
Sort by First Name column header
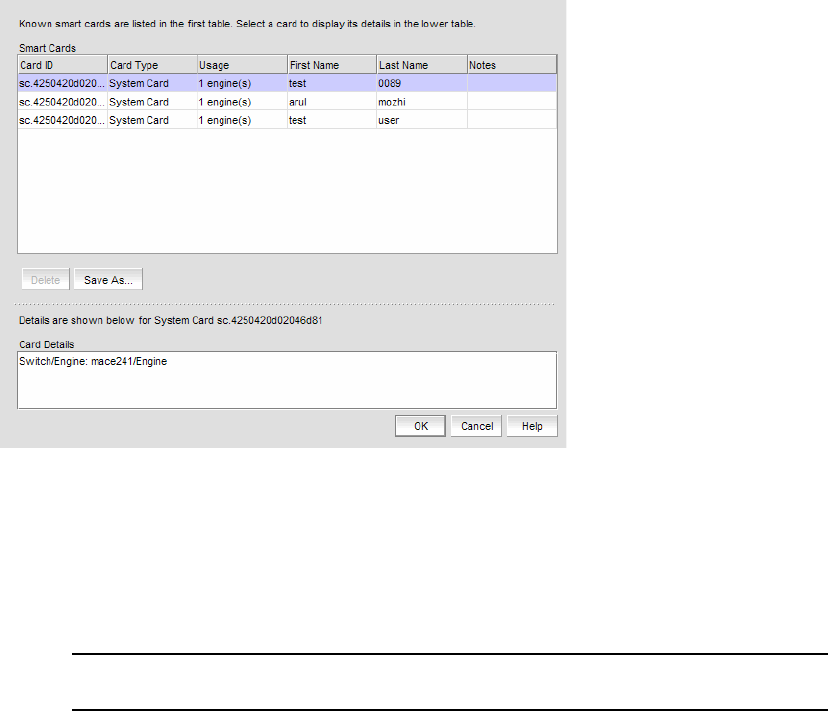330,65
